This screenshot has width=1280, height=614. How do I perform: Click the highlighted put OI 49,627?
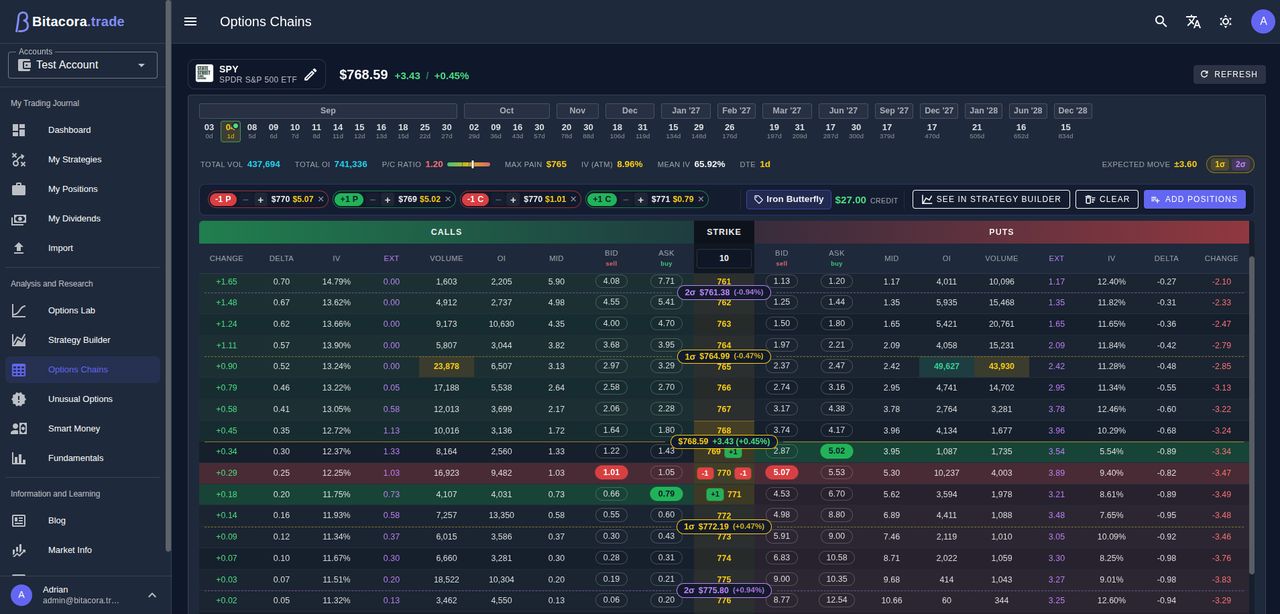click(x=946, y=366)
